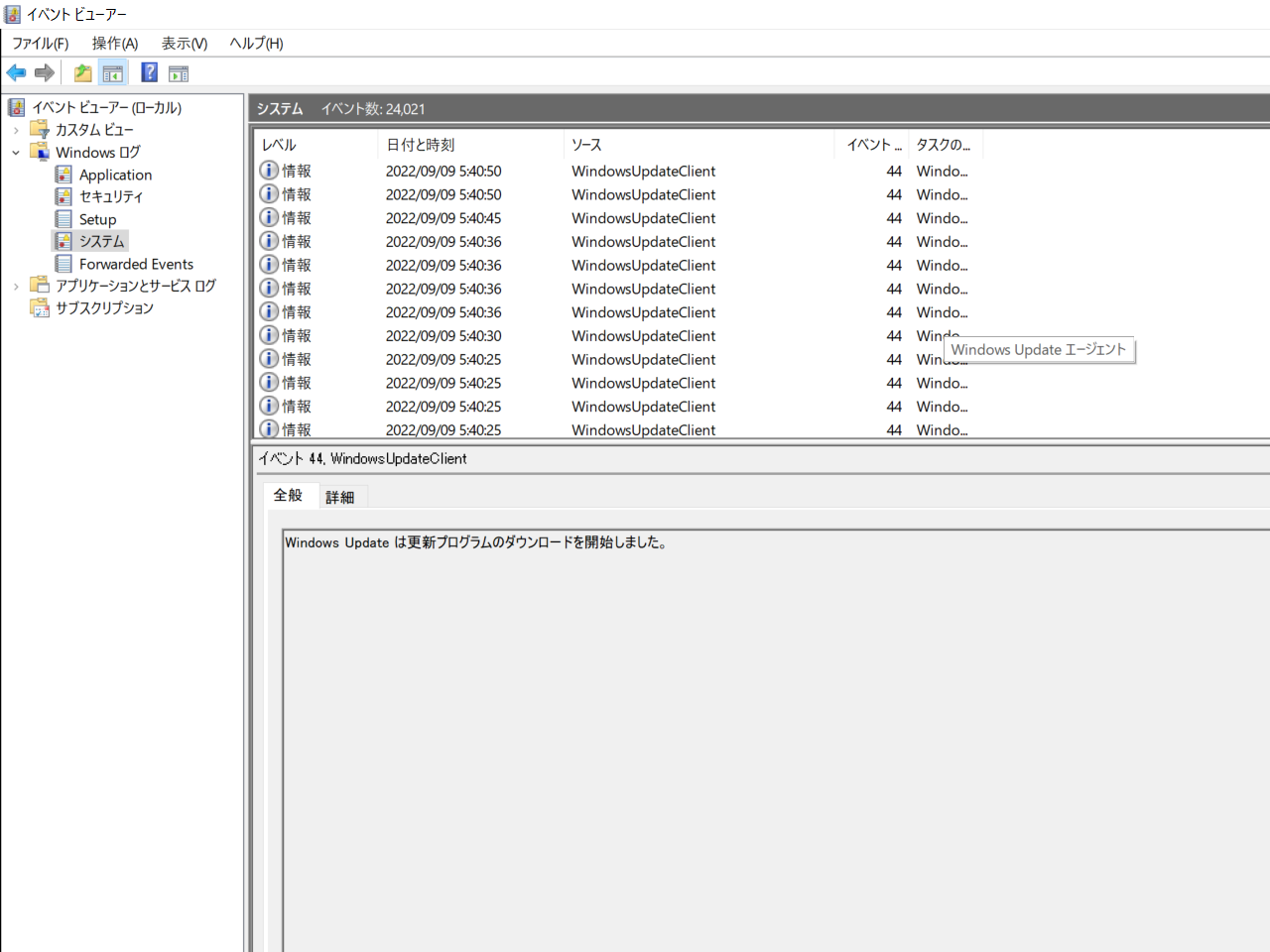This screenshot has width=1270, height=952.
Task: Click the Setup log icon
Action: [x=63, y=219]
